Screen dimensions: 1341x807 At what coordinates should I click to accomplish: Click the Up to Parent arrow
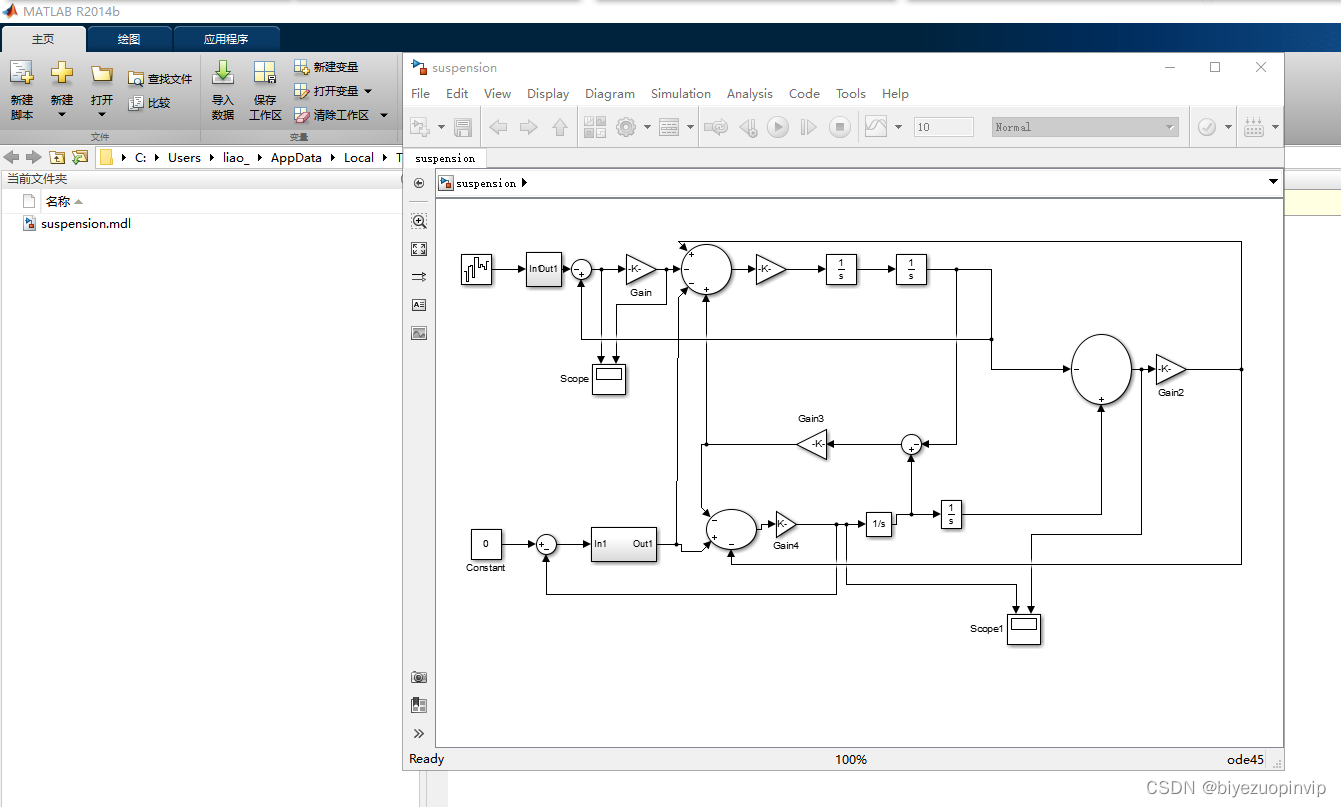click(x=560, y=127)
